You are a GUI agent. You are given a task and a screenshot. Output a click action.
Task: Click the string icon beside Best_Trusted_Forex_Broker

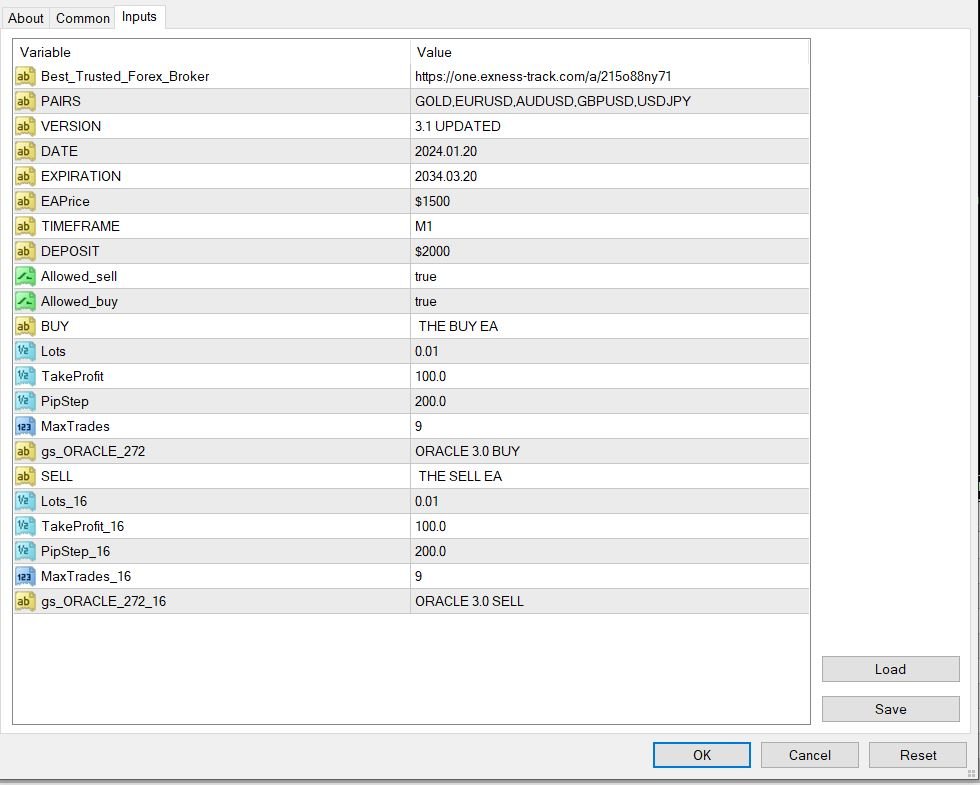click(25, 76)
